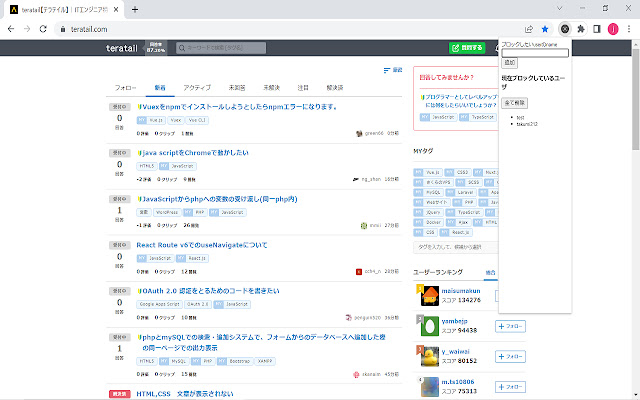Reload the teratail page

(x=43, y=29)
